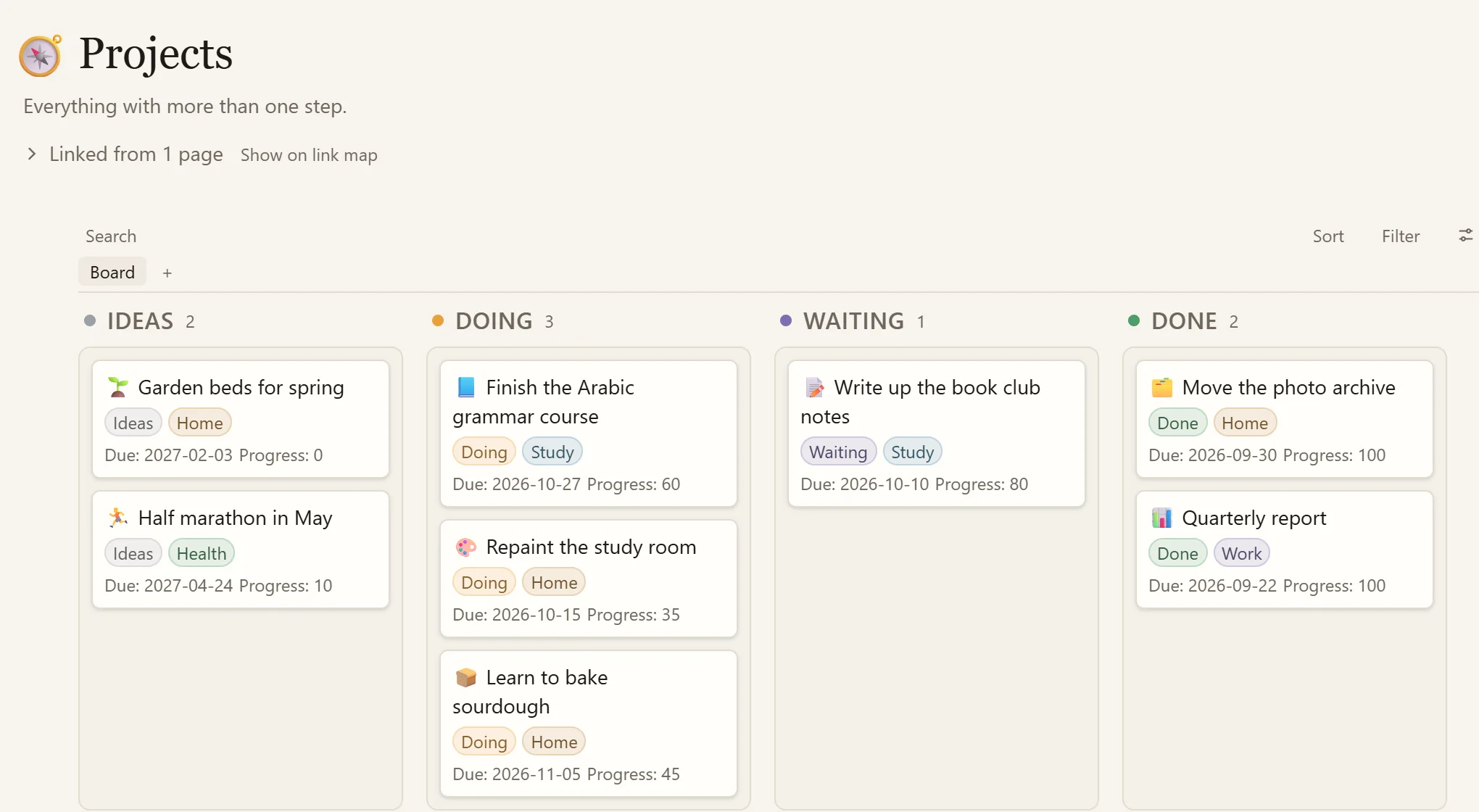
Task: Click the DONE column header
Action: tap(1184, 321)
